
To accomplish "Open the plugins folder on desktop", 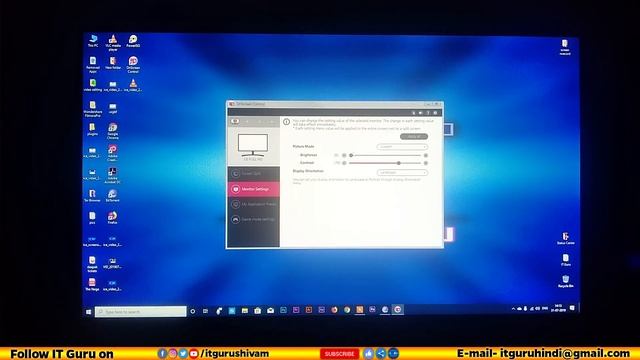I will (93, 129).
